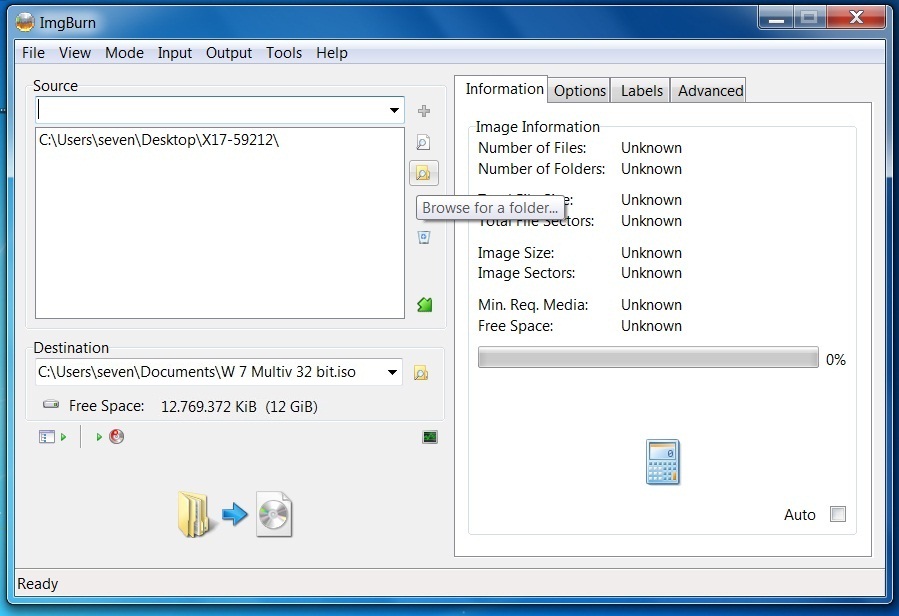Open the Input menu
The image size is (899, 616).
175,53
